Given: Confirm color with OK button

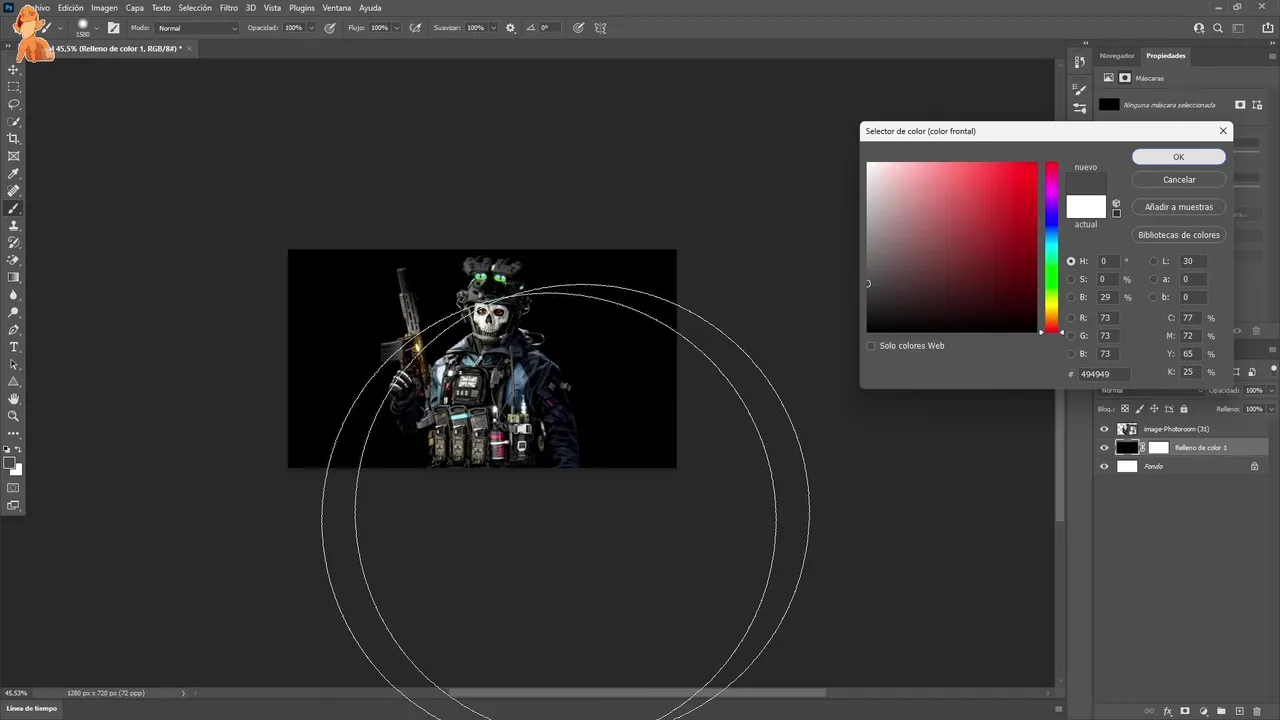Looking at the screenshot, I should [x=1179, y=157].
